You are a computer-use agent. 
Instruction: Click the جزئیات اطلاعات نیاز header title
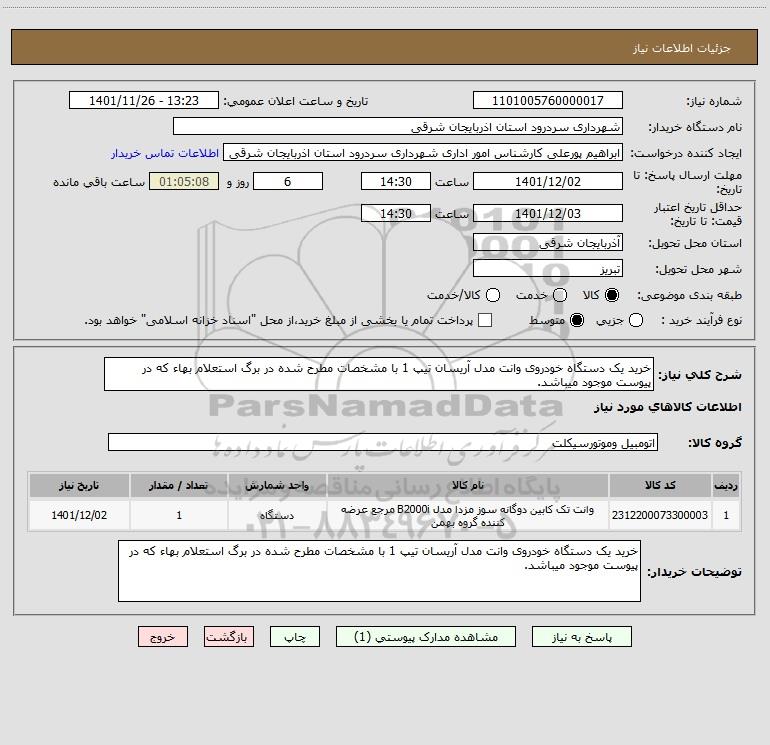tap(682, 48)
